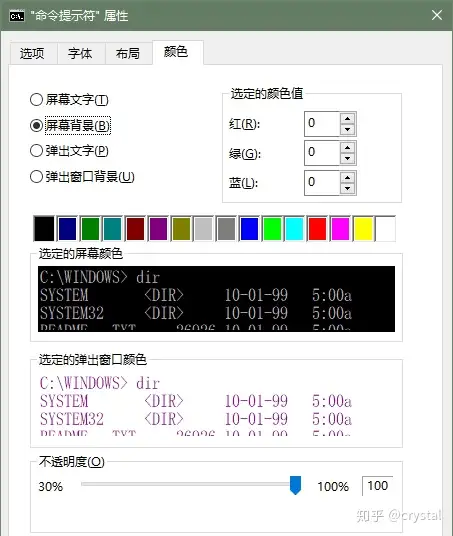Click the 30% opacity minimum label

[x=51, y=486]
